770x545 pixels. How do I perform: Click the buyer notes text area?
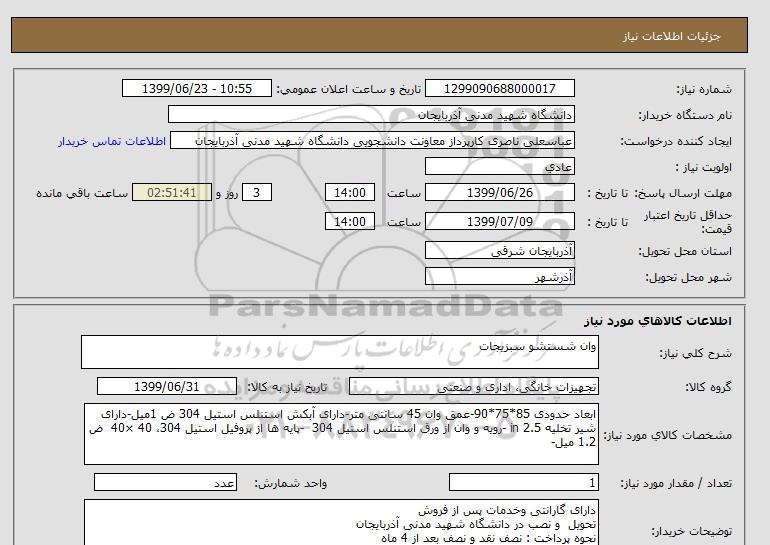(x=341, y=522)
